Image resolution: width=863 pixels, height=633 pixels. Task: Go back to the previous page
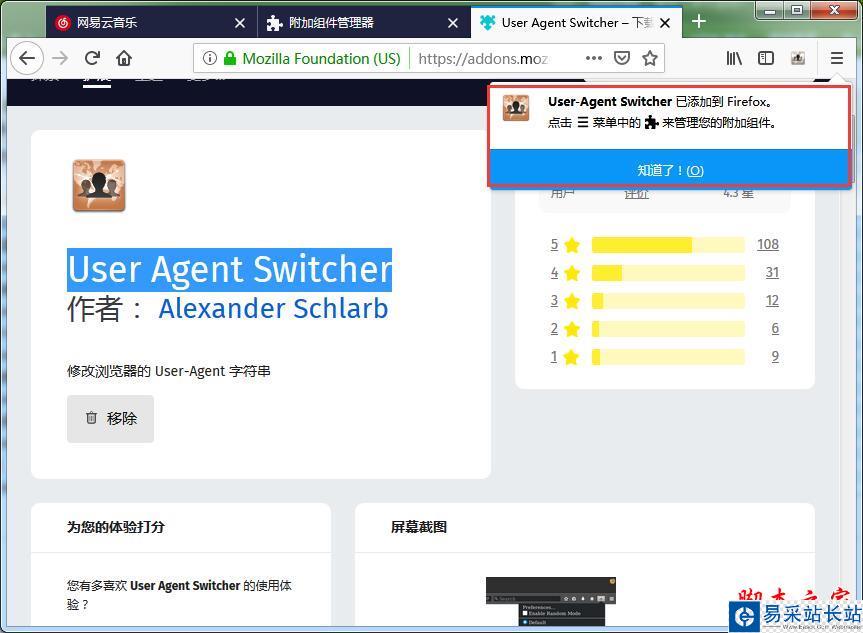[x=26, y=58]
